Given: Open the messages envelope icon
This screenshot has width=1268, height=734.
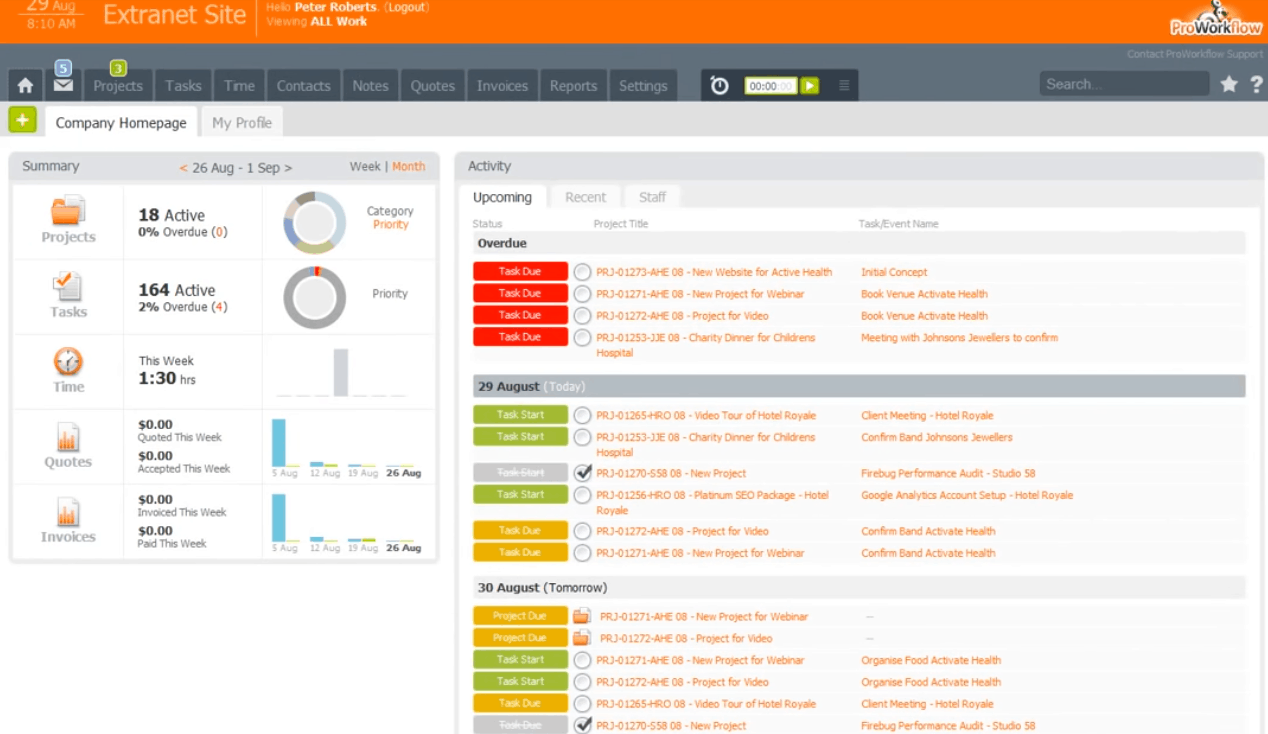Looking at the screenshot, I should tap(63, 86).
